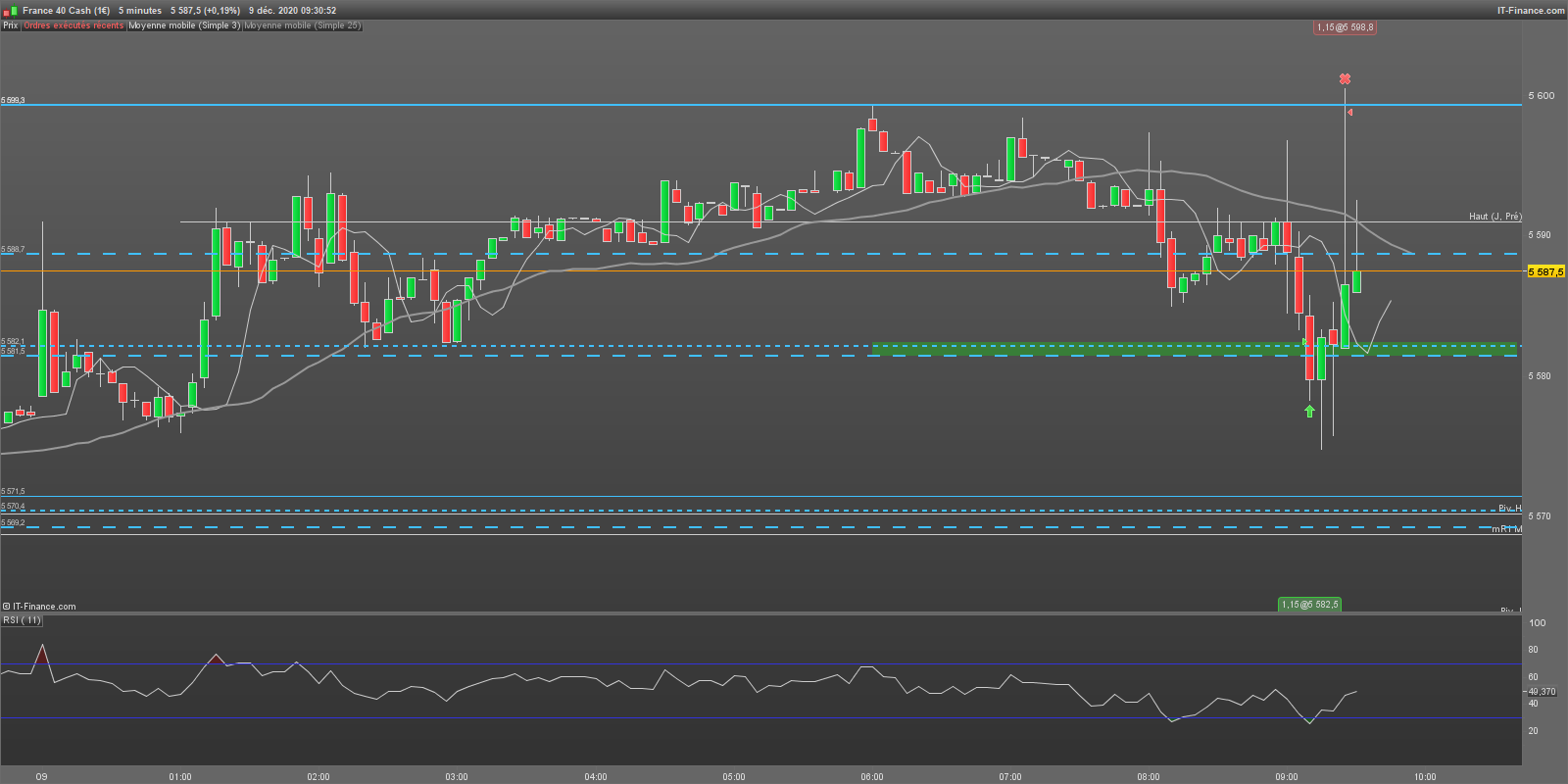Open the IT-Finance.com link at top right
Image resolution: width=1568 pixels, height=784 pixels.
tap(1531, 10)
